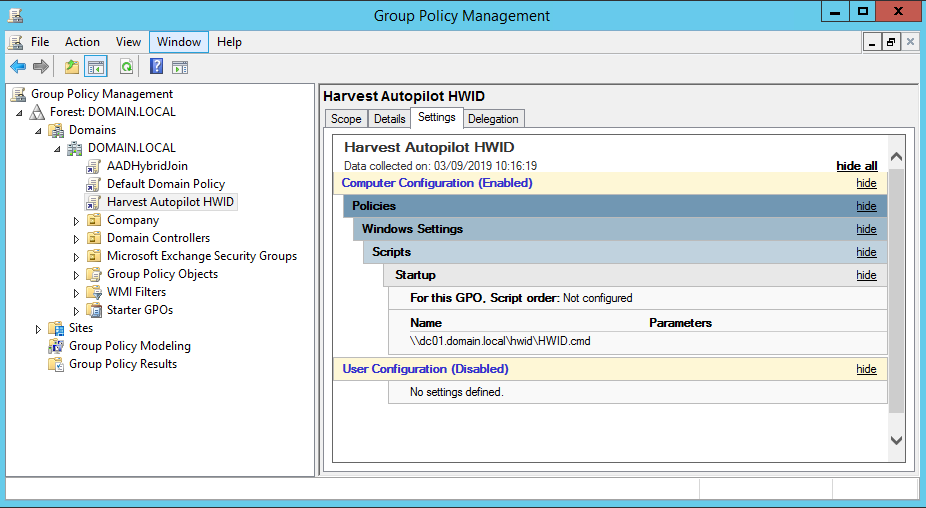Click the MMC icon beside File menu
Viewport: 926px width, 508px height.
click(x=16, y=42)
